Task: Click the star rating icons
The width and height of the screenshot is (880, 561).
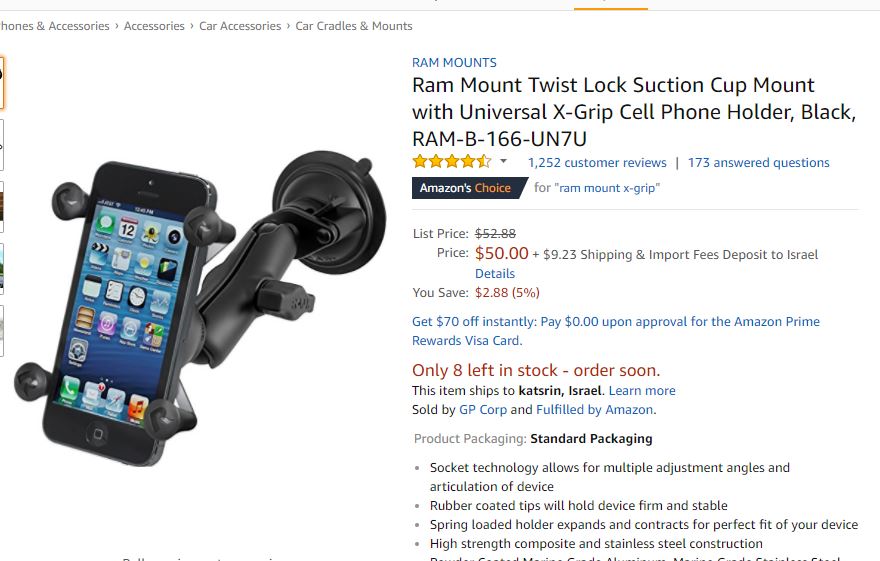Action: pyautogui.click(x=451, y=162)
